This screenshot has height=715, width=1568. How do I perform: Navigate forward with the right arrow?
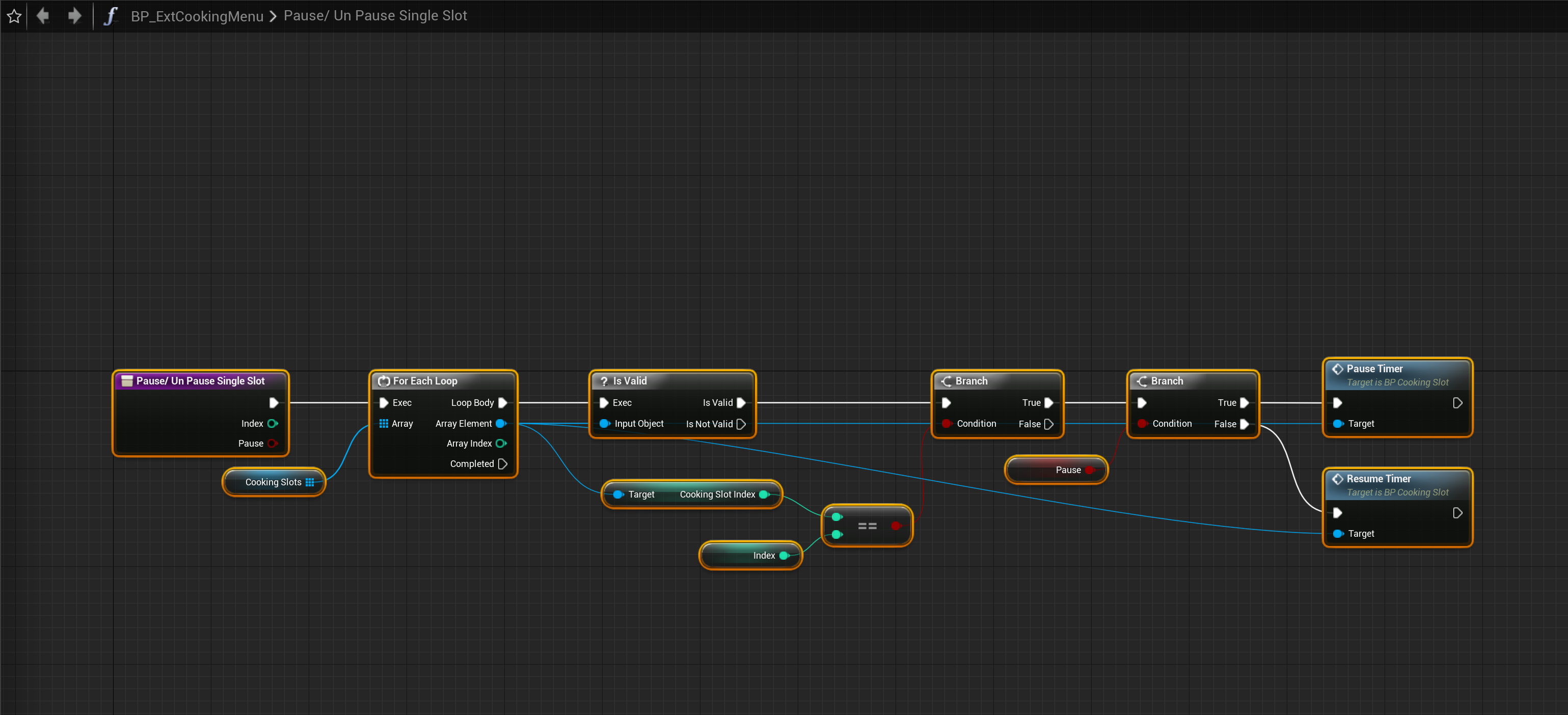click(x=74, y=16)
